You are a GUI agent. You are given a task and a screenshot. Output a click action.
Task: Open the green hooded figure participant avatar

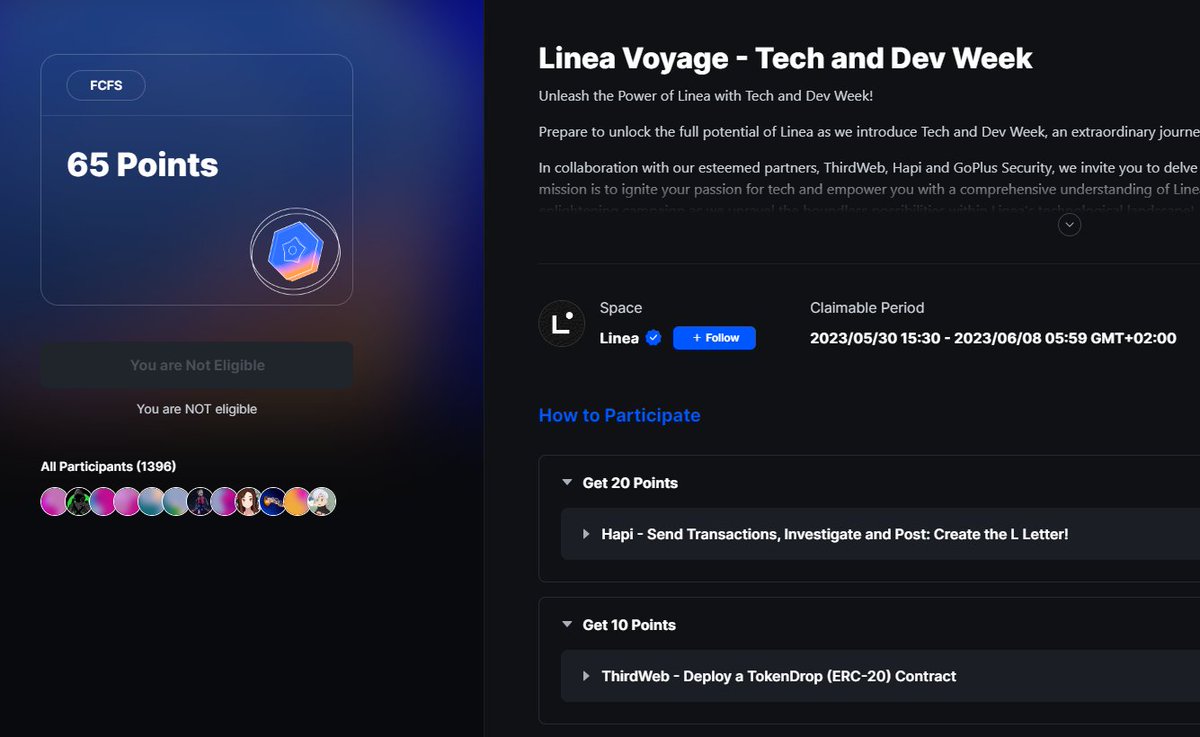click(79, 502)
